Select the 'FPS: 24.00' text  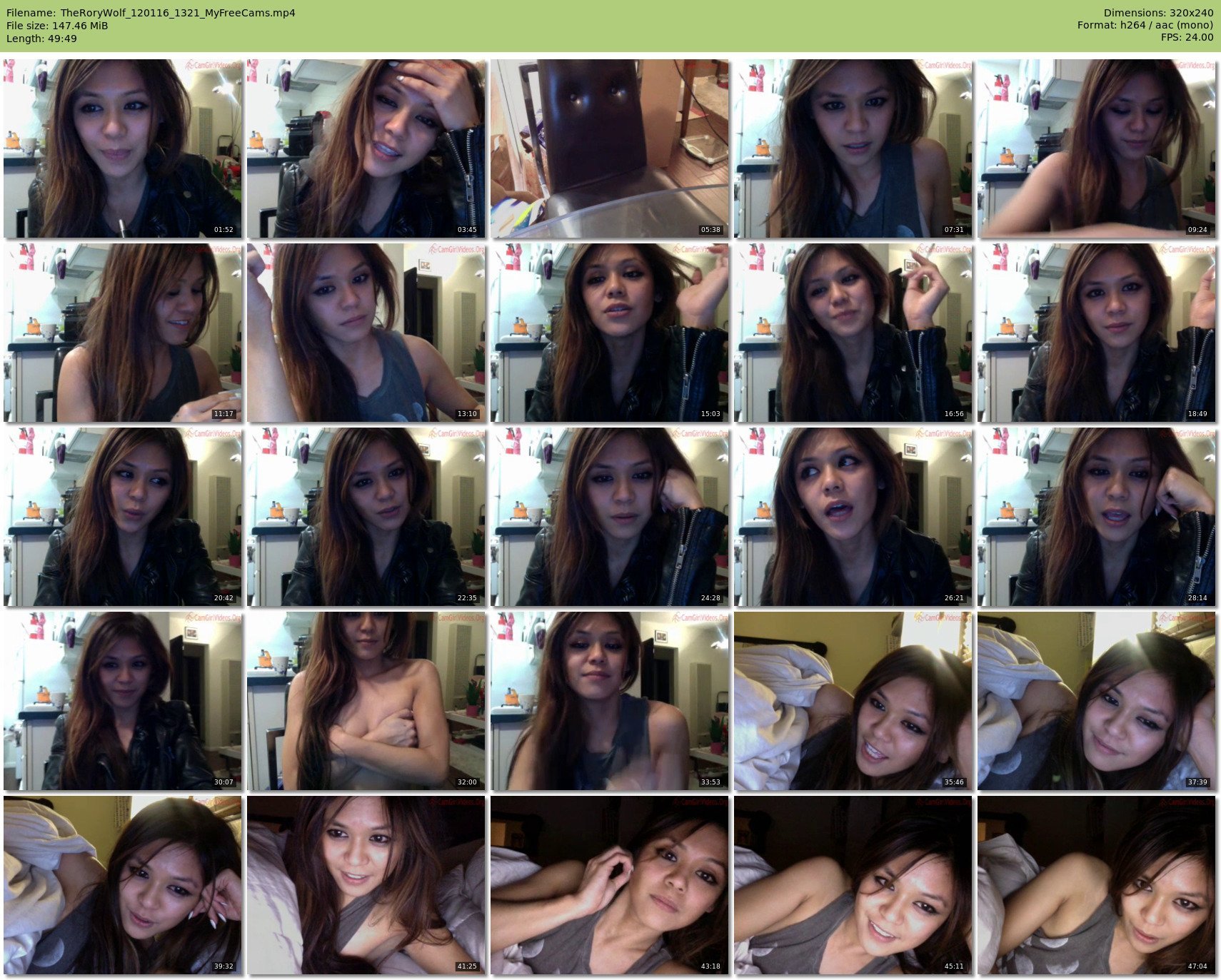(x=1187, y=37)
